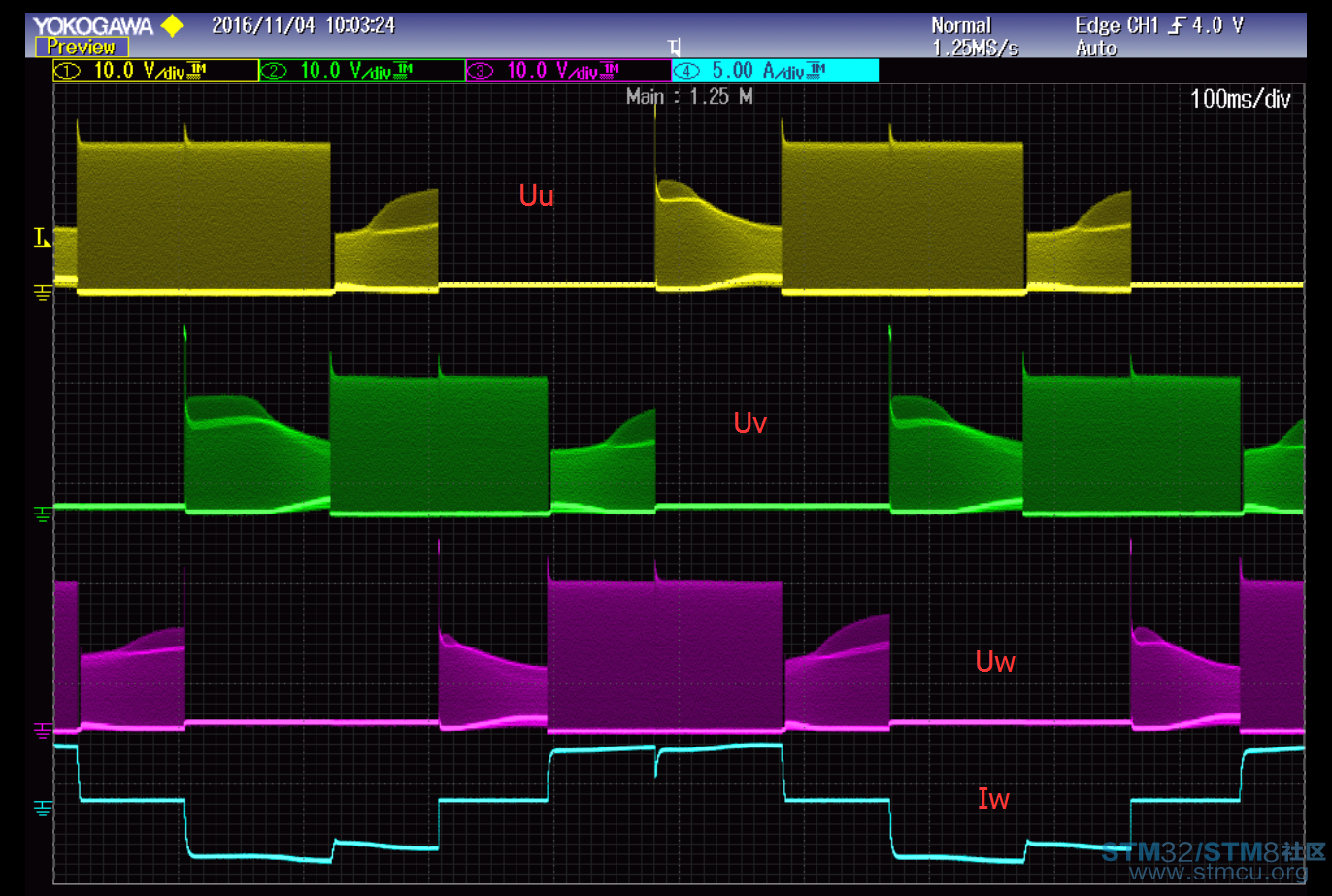The width and height of the screenshot is (1332, 896).
Task: Select the Preview status box
Action: click(82, 47)
